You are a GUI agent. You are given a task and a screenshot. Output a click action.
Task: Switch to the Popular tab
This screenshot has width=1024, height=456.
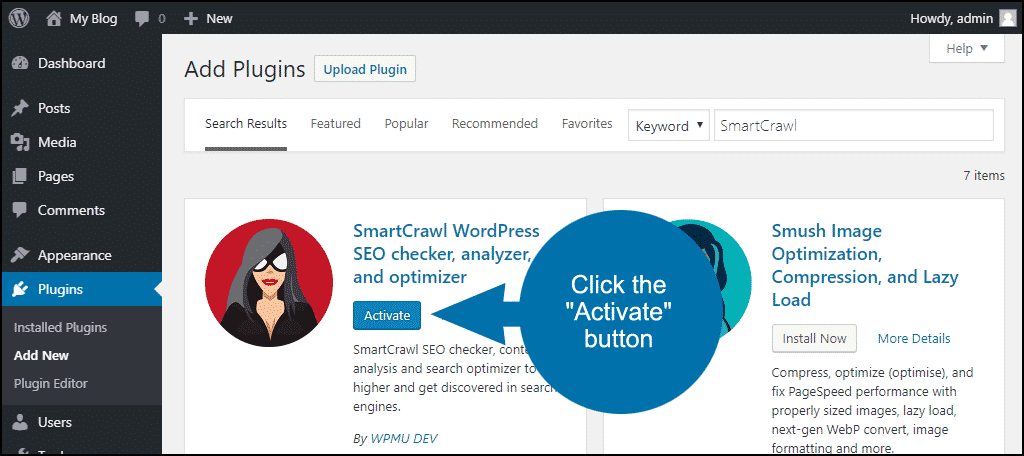click(x=406, y=123)
